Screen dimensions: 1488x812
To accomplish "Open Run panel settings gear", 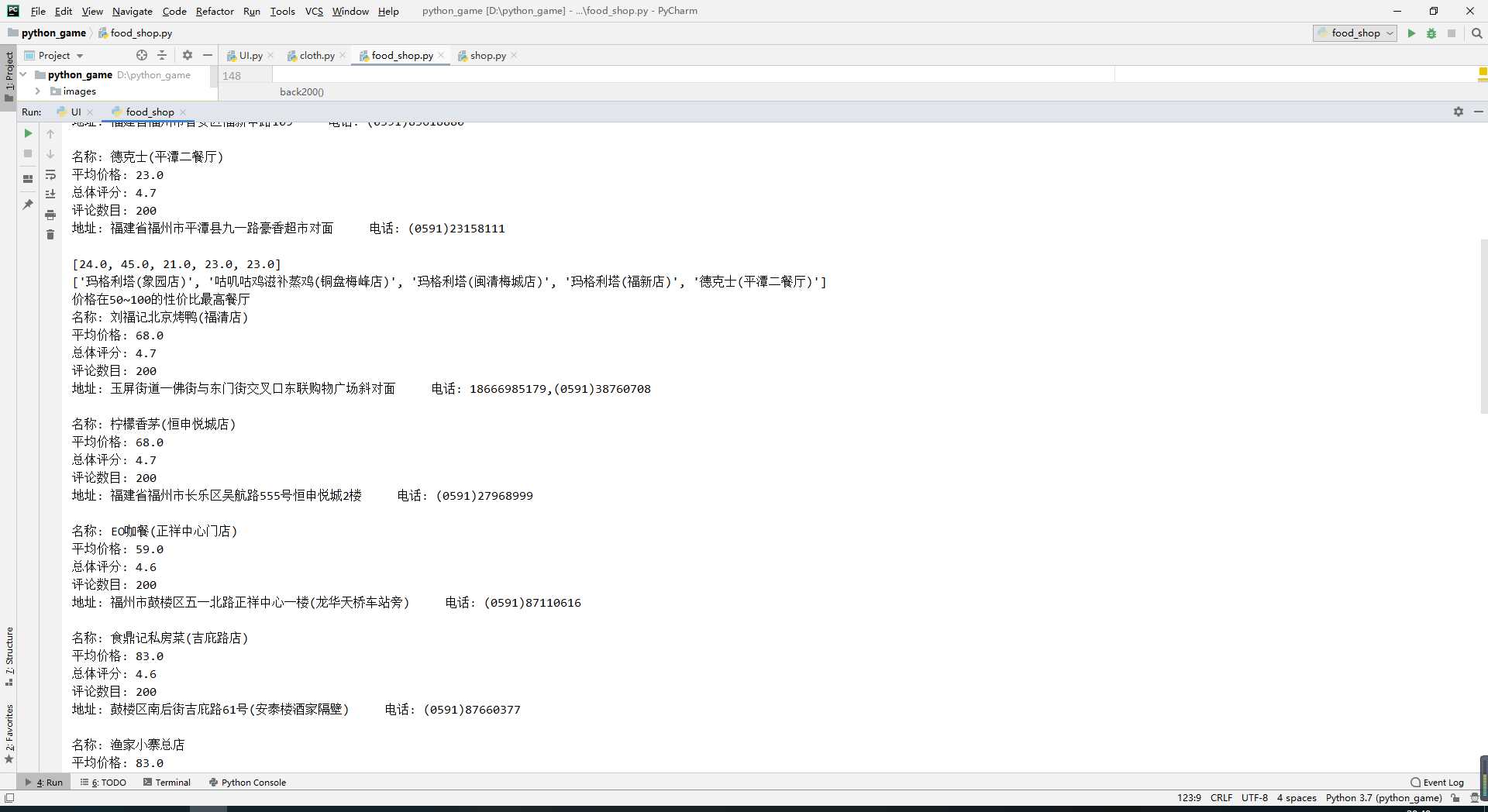I will [1459, 112].
